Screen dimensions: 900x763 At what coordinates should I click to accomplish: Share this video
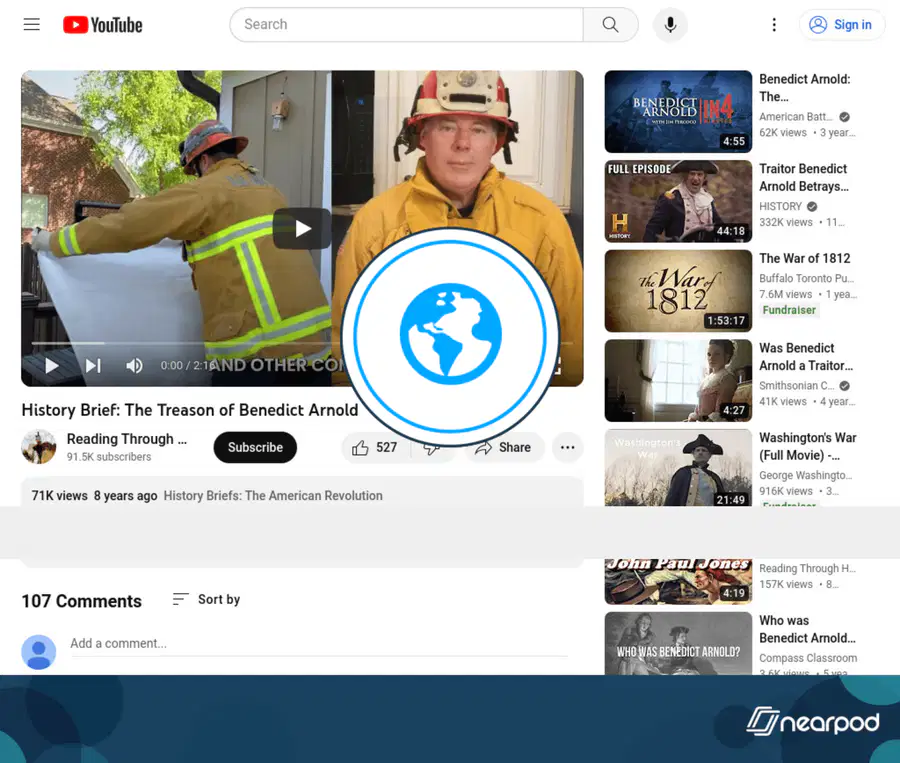coord(504,447)
